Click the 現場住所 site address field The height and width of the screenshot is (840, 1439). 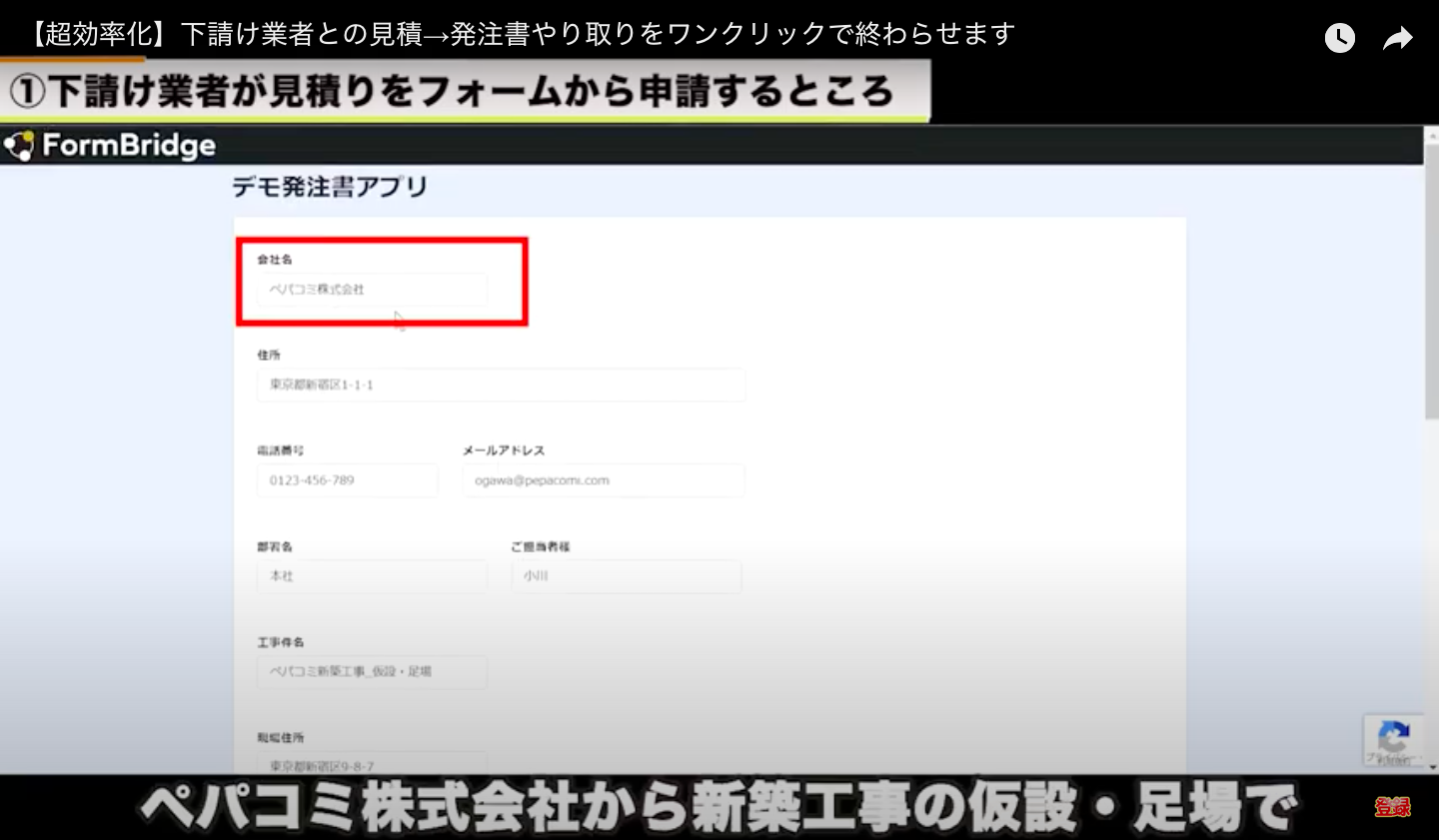pos(371,763)
